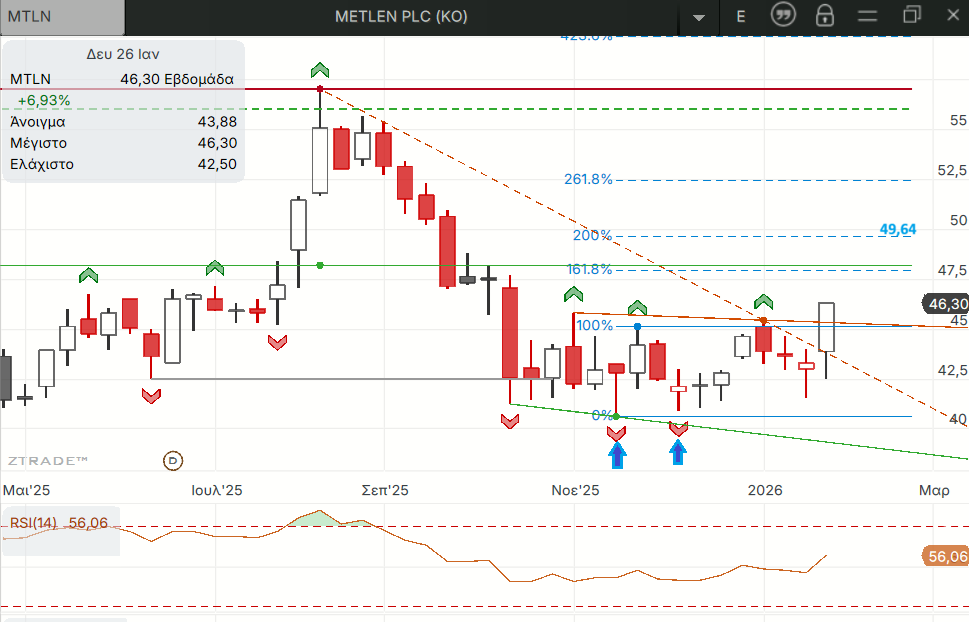Toggle the padlock lock icon
Image resolution: width=969 pixels, height=622 pixels.
[x=824, y=15]
